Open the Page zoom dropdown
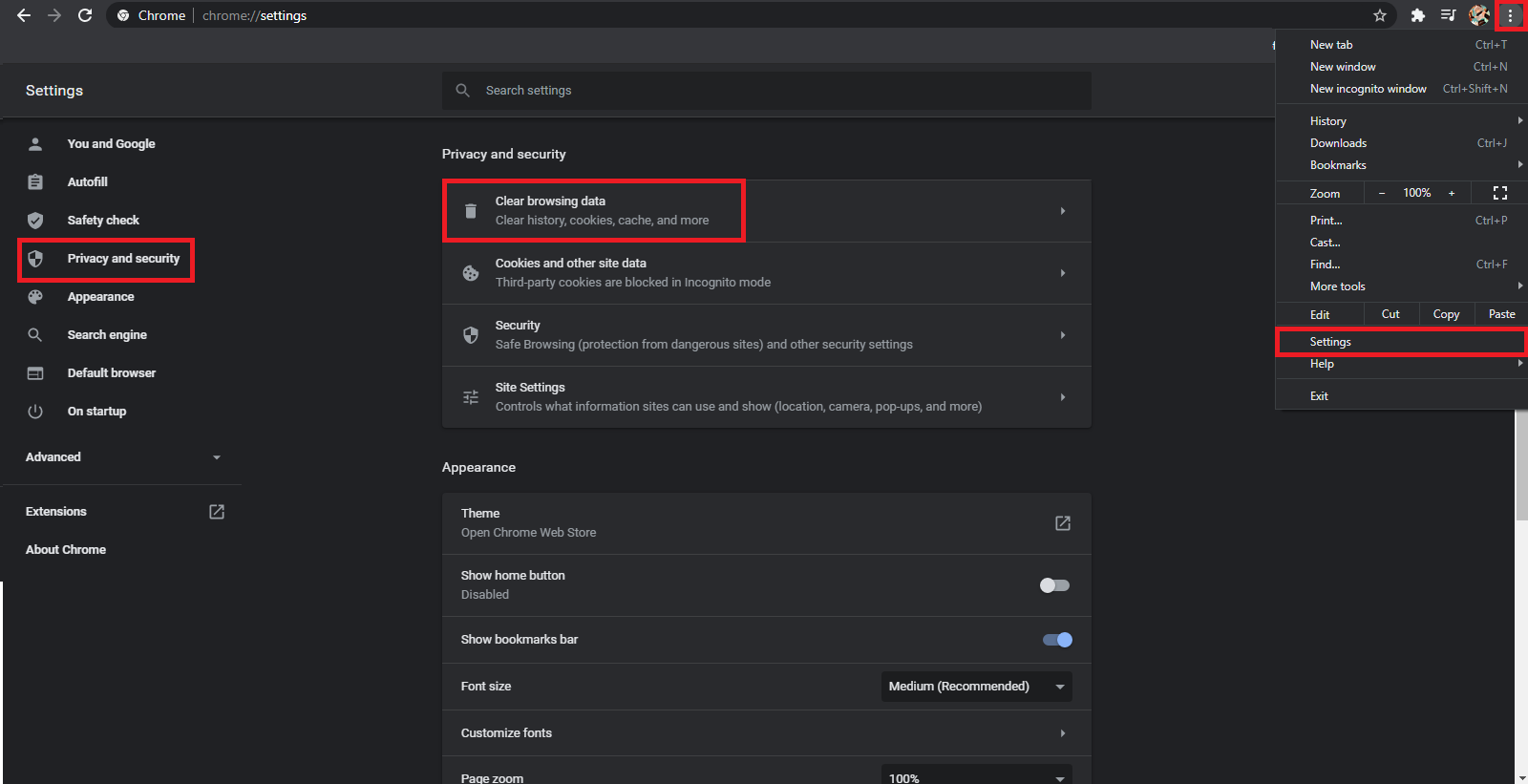Image resolution: width=1528 pixels, height=784 pixels. (x=976, y=774)
